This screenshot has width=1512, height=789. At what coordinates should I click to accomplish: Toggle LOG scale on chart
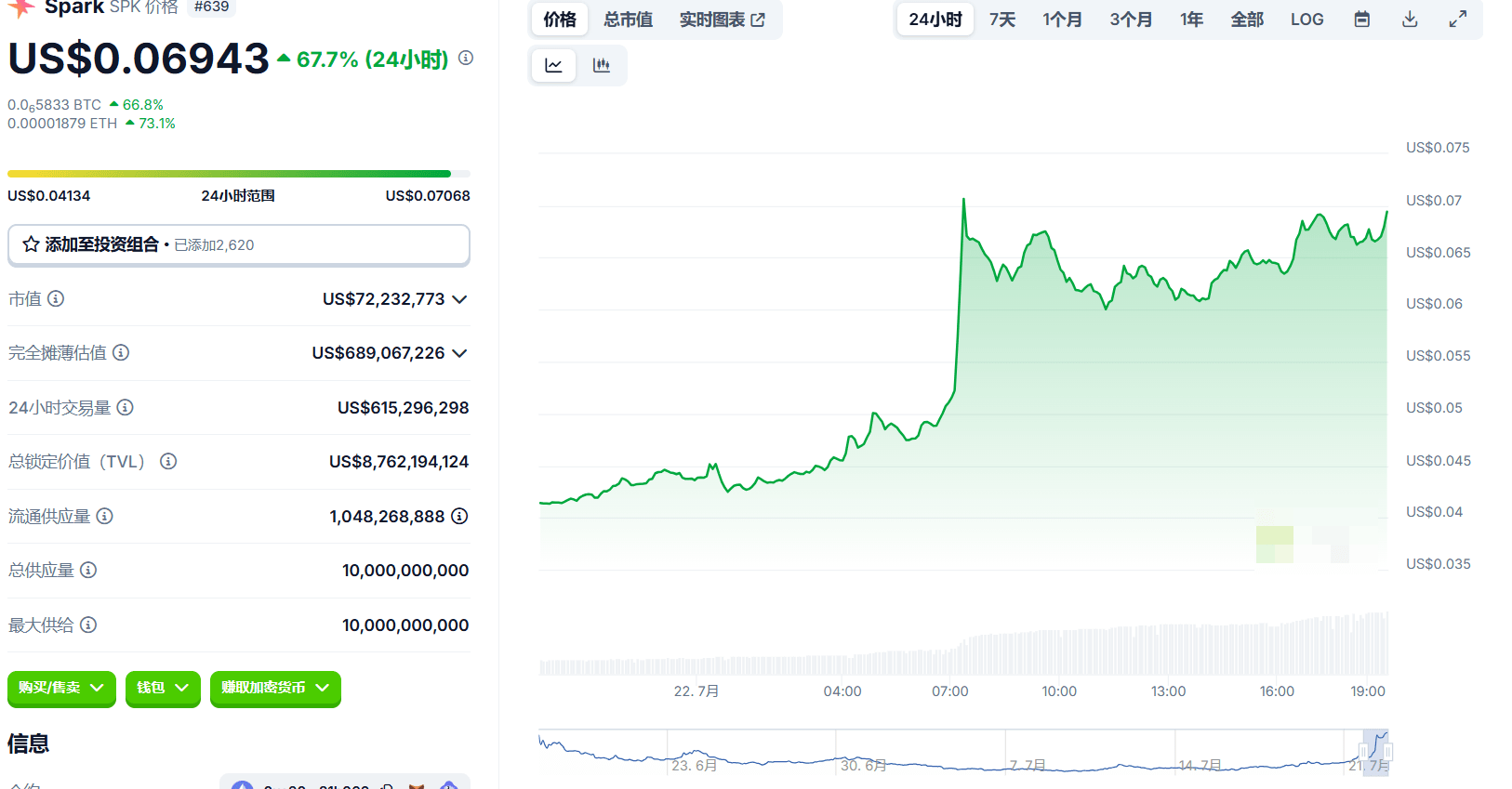[1306, 20]
